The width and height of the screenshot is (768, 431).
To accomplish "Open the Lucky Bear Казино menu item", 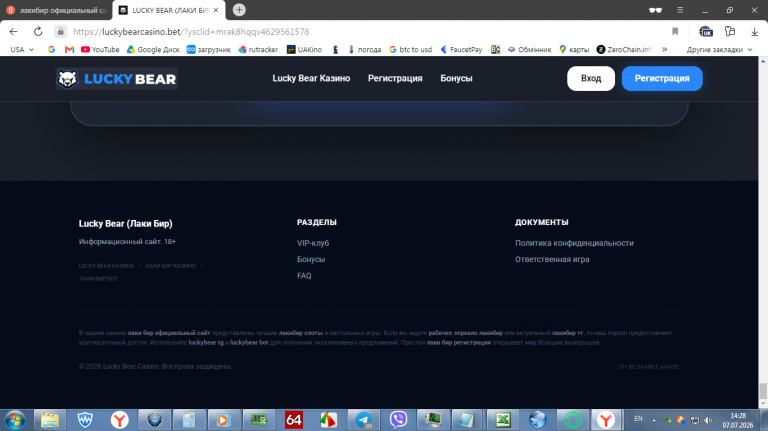I will click(x=311, y=78).
